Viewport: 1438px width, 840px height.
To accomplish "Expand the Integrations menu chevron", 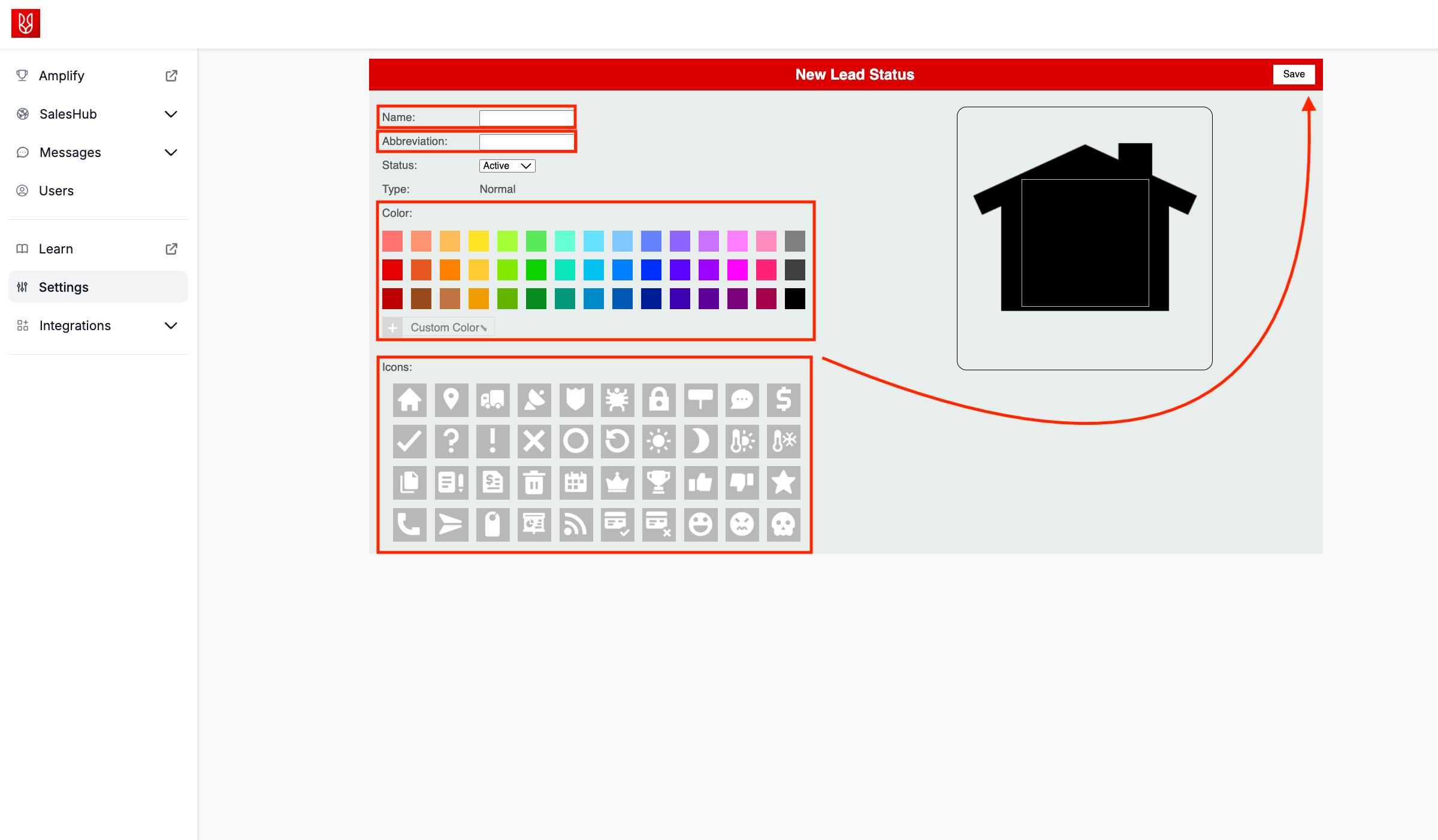I will [171, 326].
